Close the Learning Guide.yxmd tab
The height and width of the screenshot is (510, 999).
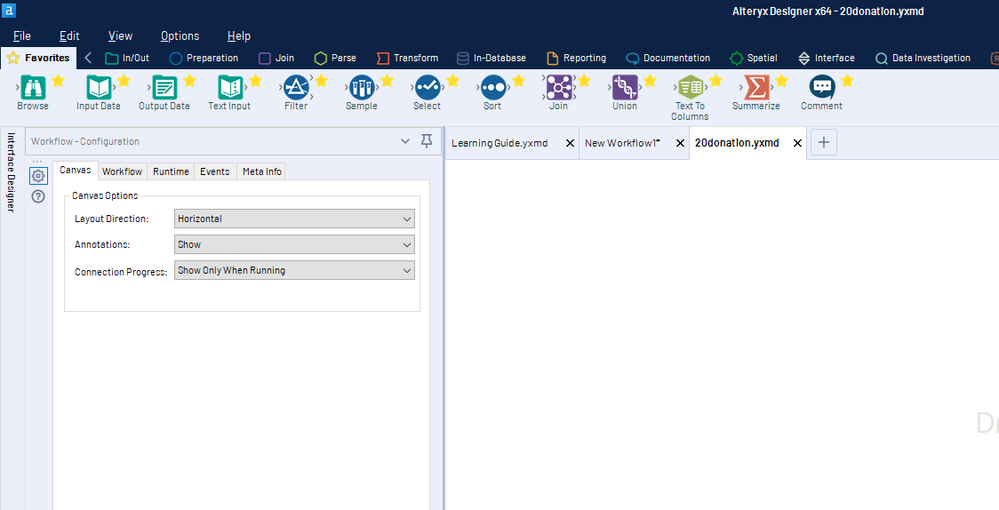coord(570,143)
